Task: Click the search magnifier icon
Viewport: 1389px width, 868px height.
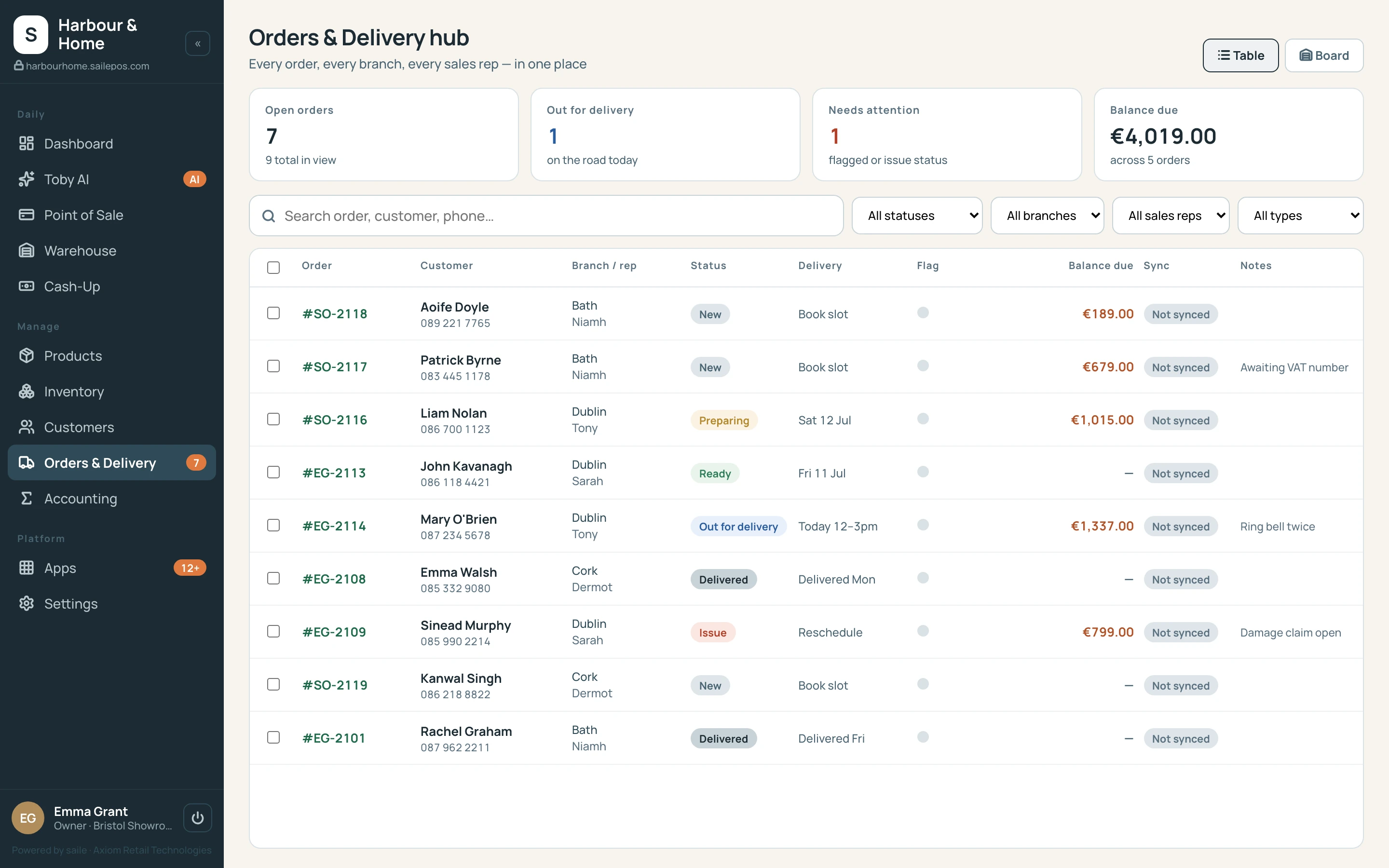Action: tap(269, 216)
